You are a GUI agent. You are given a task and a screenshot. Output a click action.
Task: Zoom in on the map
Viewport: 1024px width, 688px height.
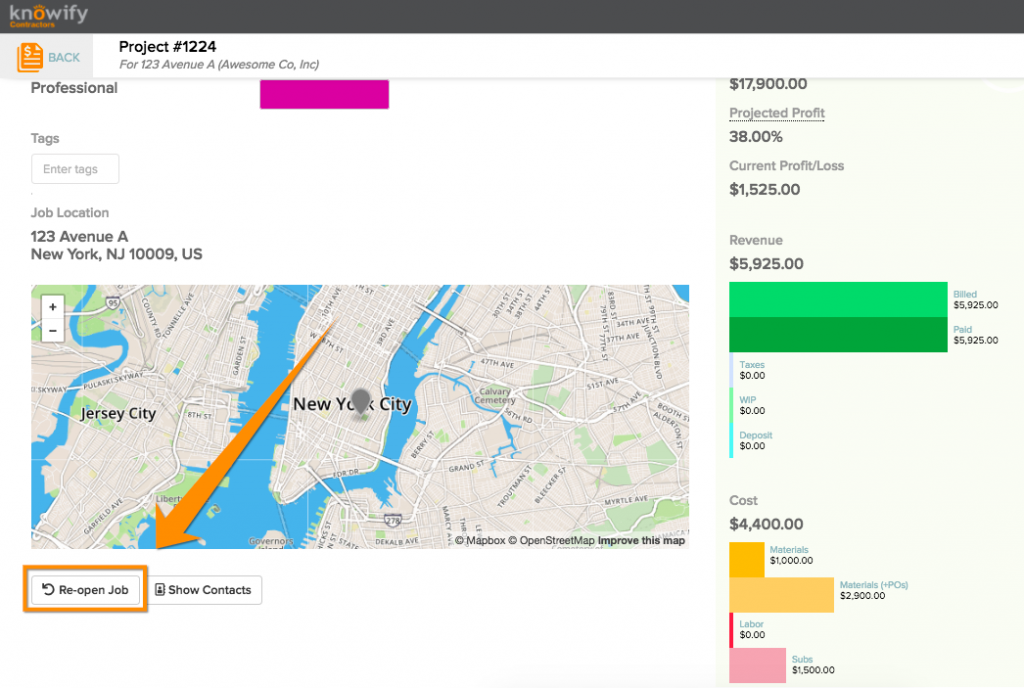[52, 306]
